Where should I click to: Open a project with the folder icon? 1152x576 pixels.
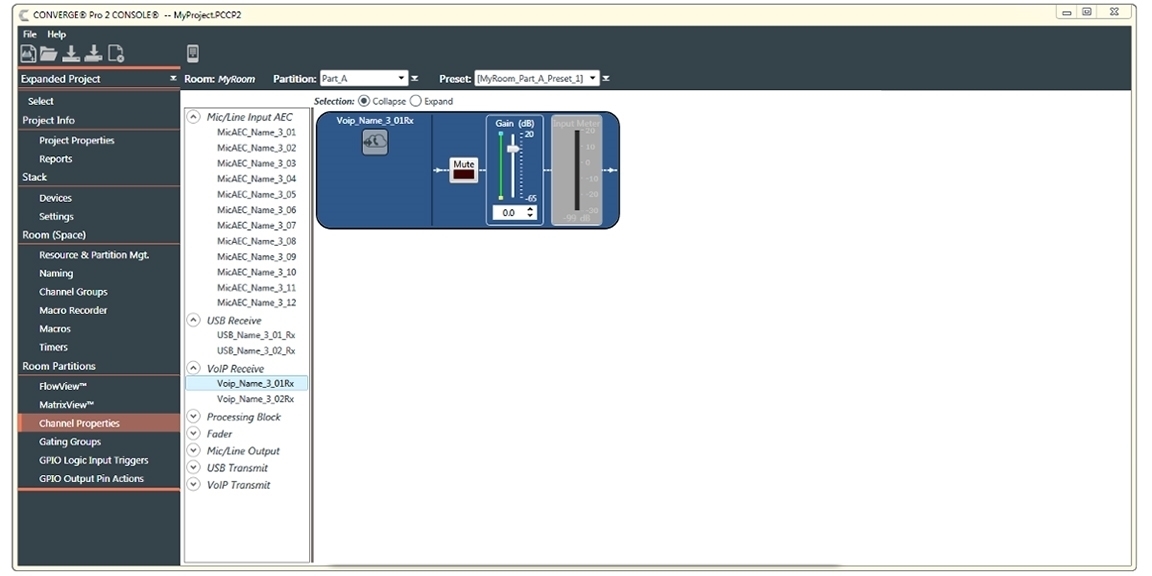click(x=49, y=54)
